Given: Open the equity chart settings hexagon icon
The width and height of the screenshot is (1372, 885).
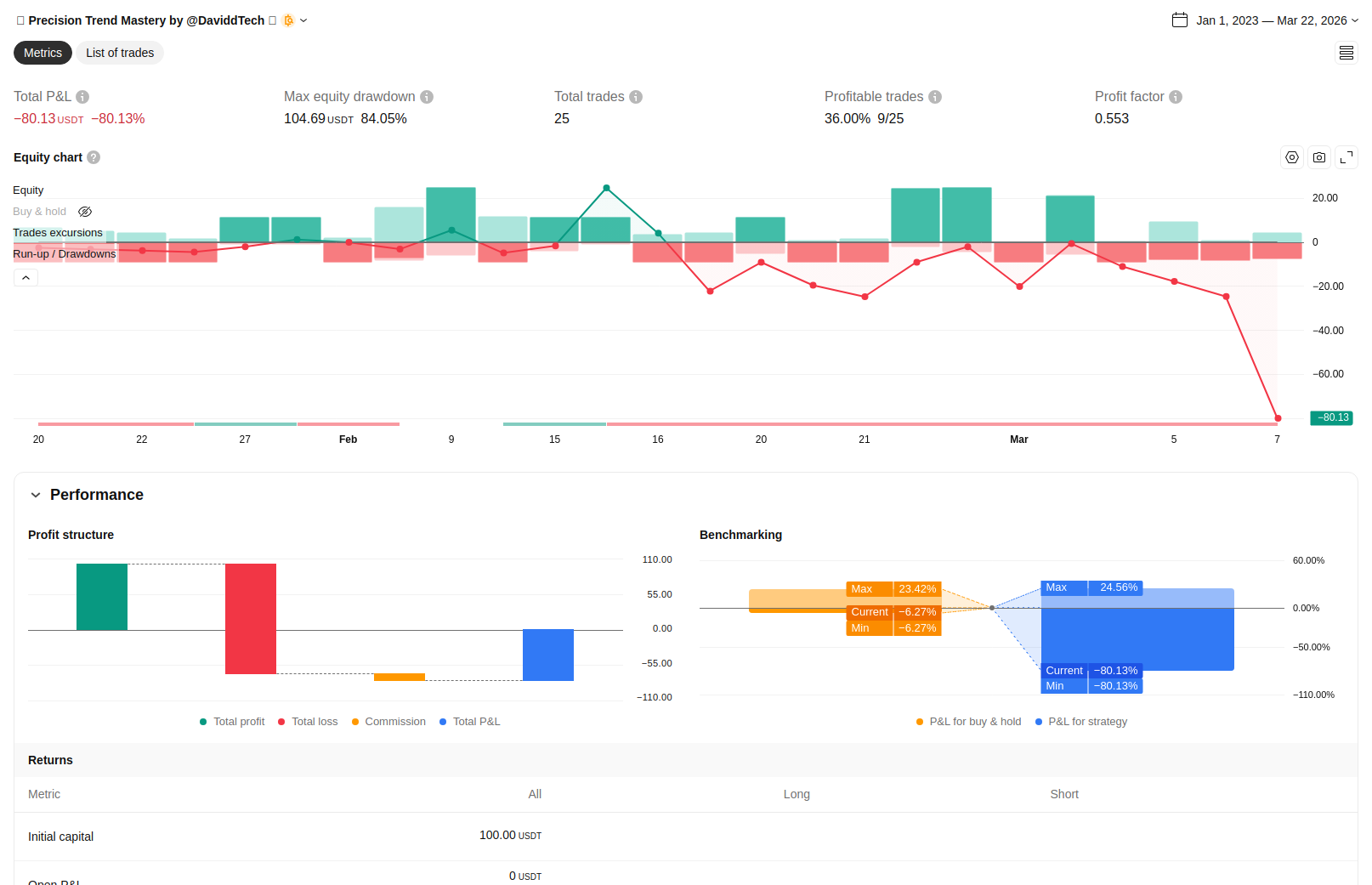Looking at the screenshot, I should (x=1292, y=157).
